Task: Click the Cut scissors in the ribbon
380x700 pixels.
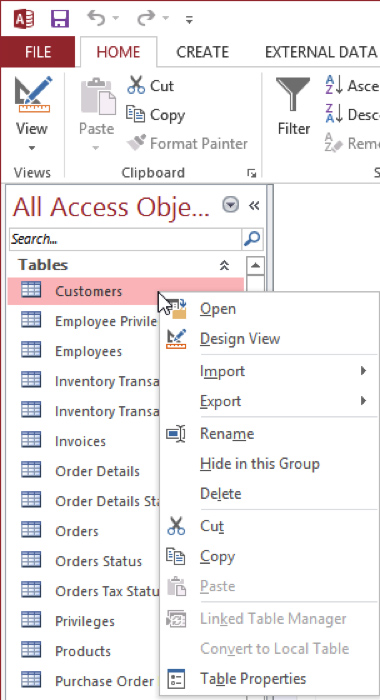Action: click(x=136, y=85)
